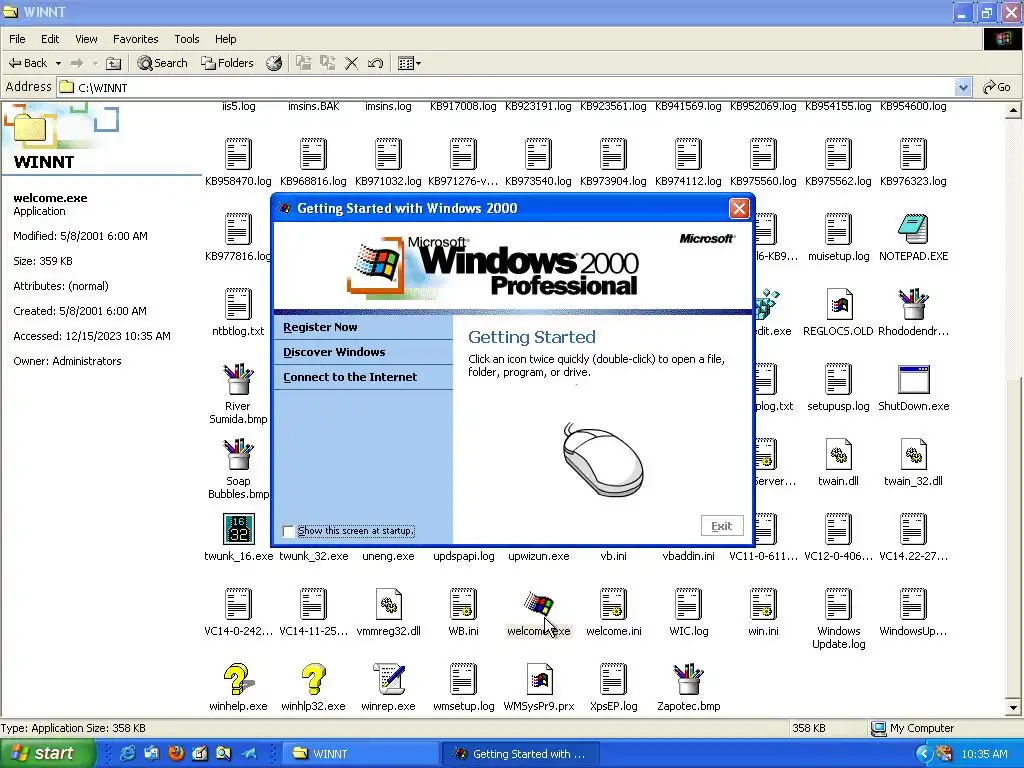Click the Go button
Image resolution: width=1024 pixels, height=768 pixels.
[x=997, y=87]
